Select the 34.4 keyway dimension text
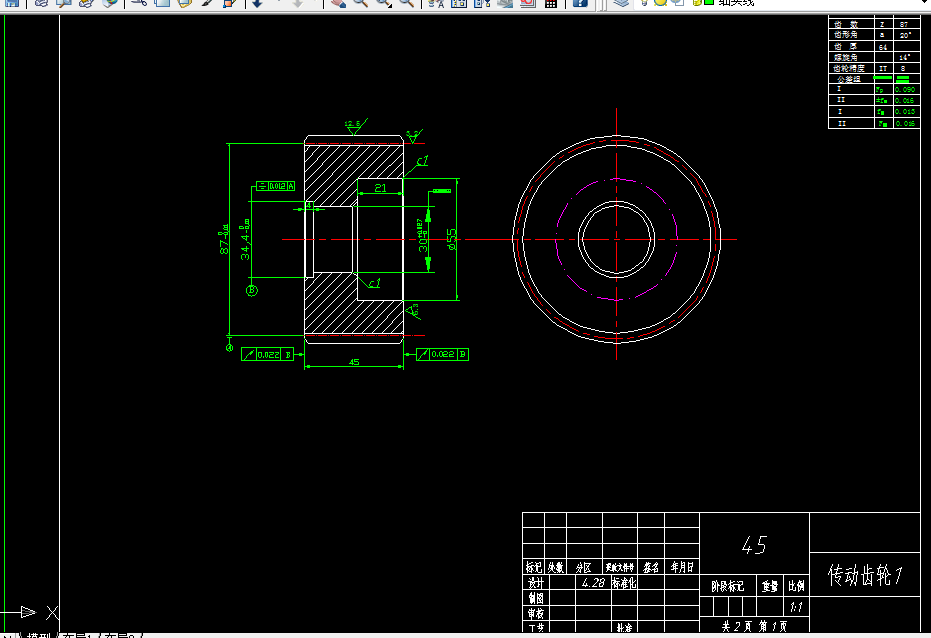Screen dimensions: 931x638 point(245,239)
